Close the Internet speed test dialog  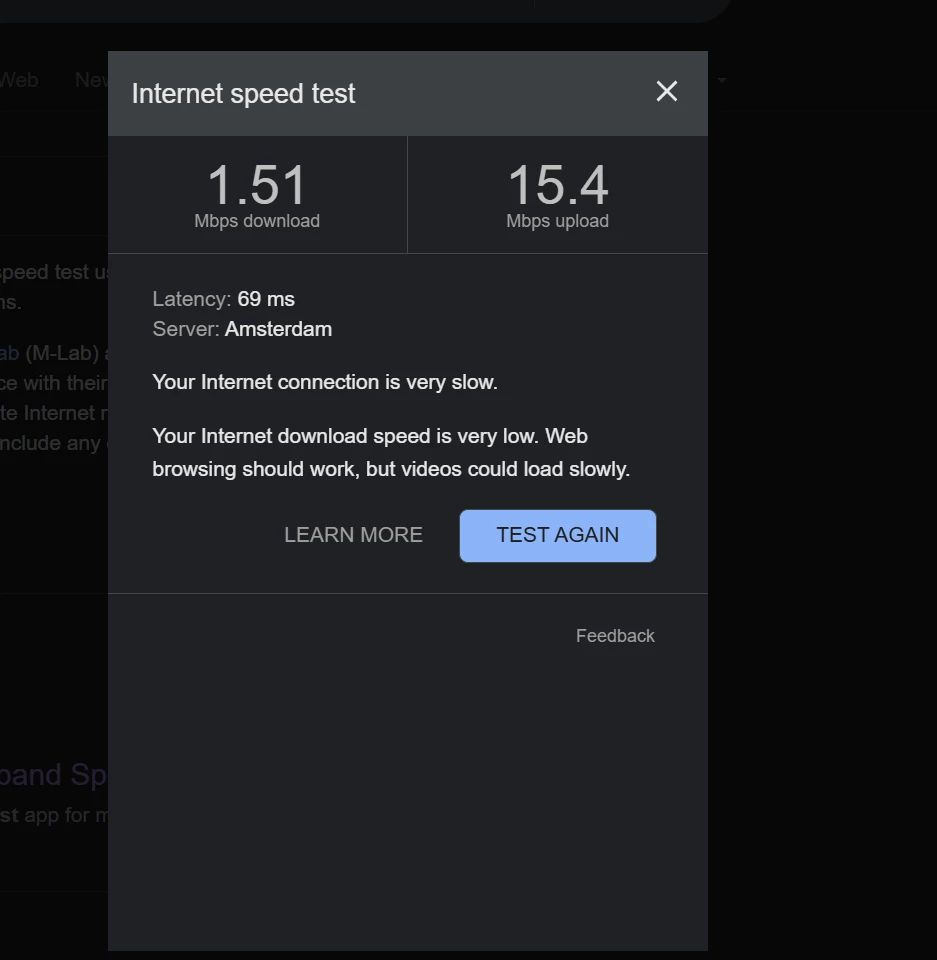(x=667, y=92)
